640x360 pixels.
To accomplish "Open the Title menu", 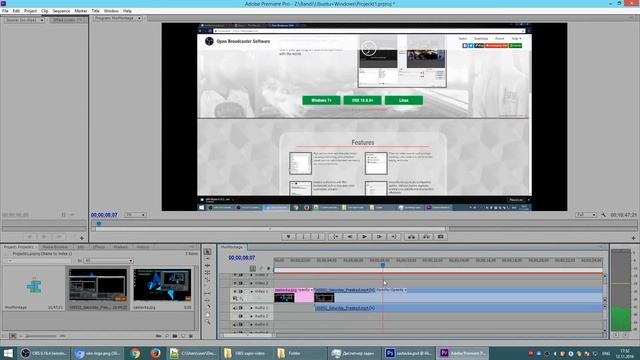I will [x=95, y=11].
